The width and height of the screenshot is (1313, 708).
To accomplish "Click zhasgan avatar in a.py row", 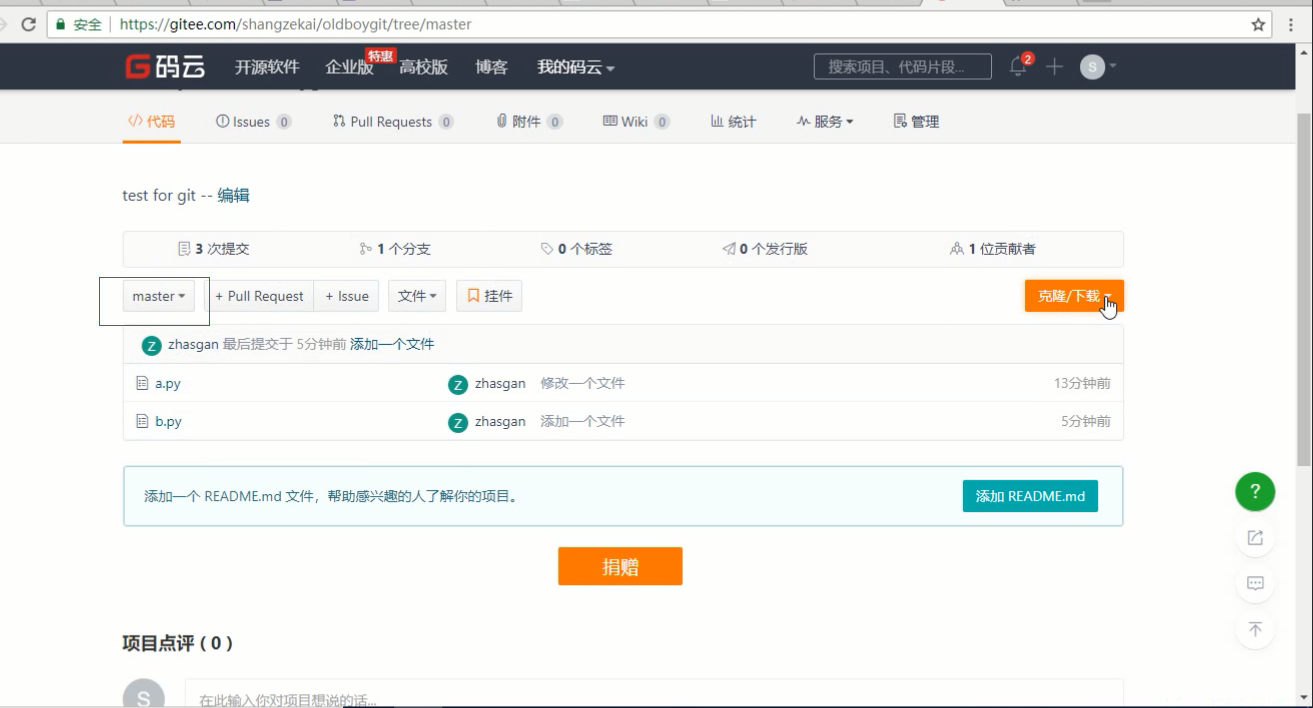I will (x=458, y=384).
